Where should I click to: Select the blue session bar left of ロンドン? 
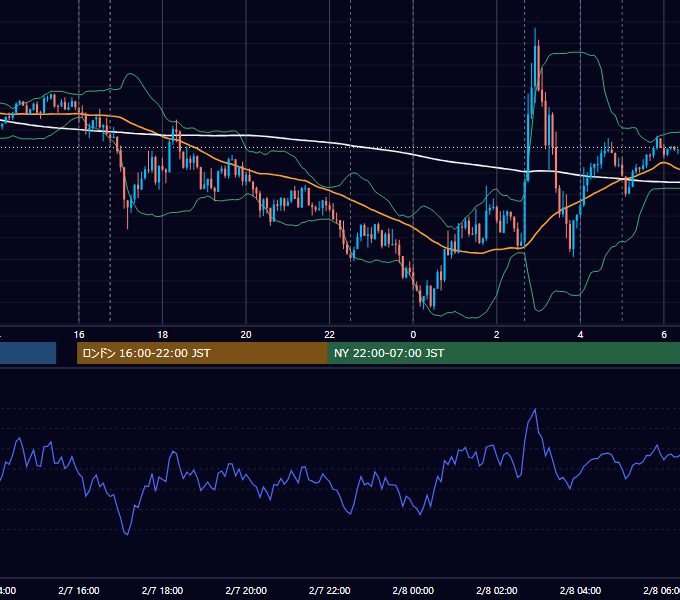(x=28, y=353)
